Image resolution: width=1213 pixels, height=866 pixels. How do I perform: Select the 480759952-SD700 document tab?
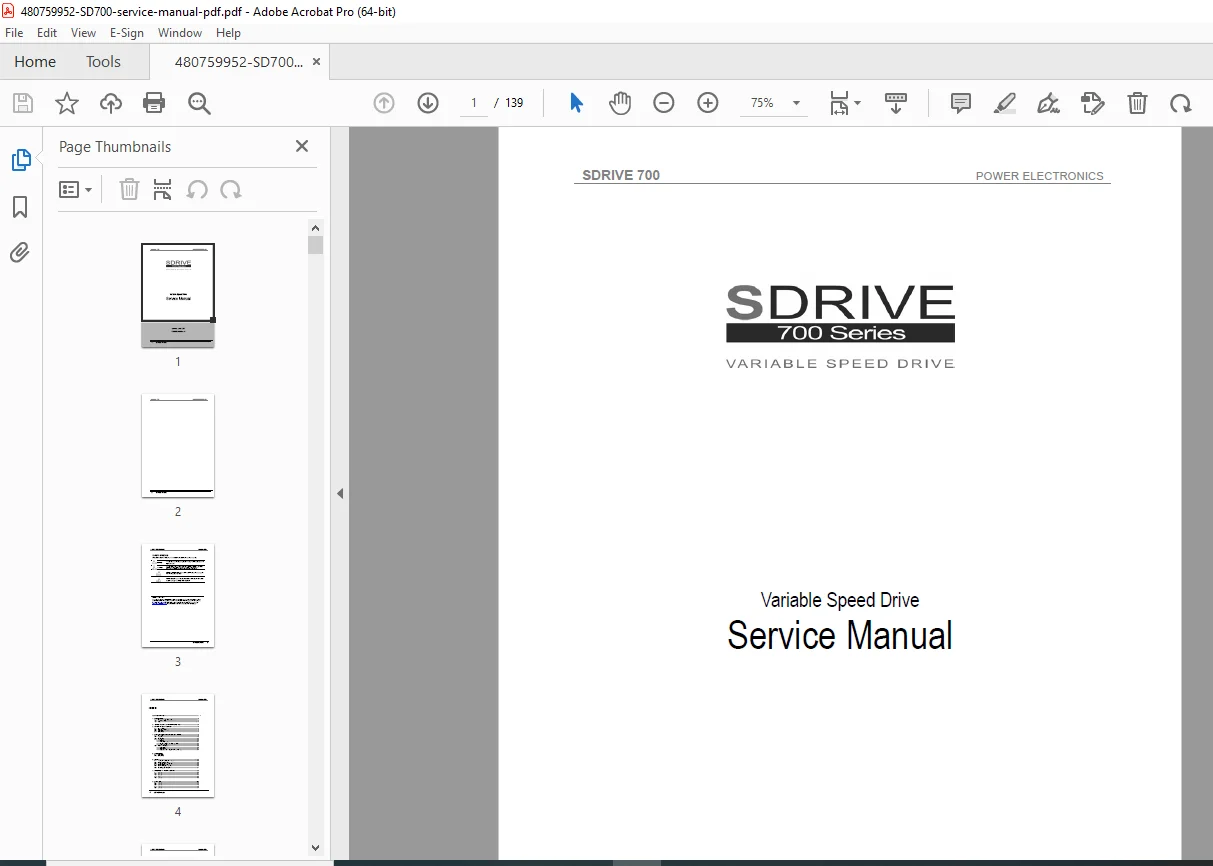(x=238, y=61)
